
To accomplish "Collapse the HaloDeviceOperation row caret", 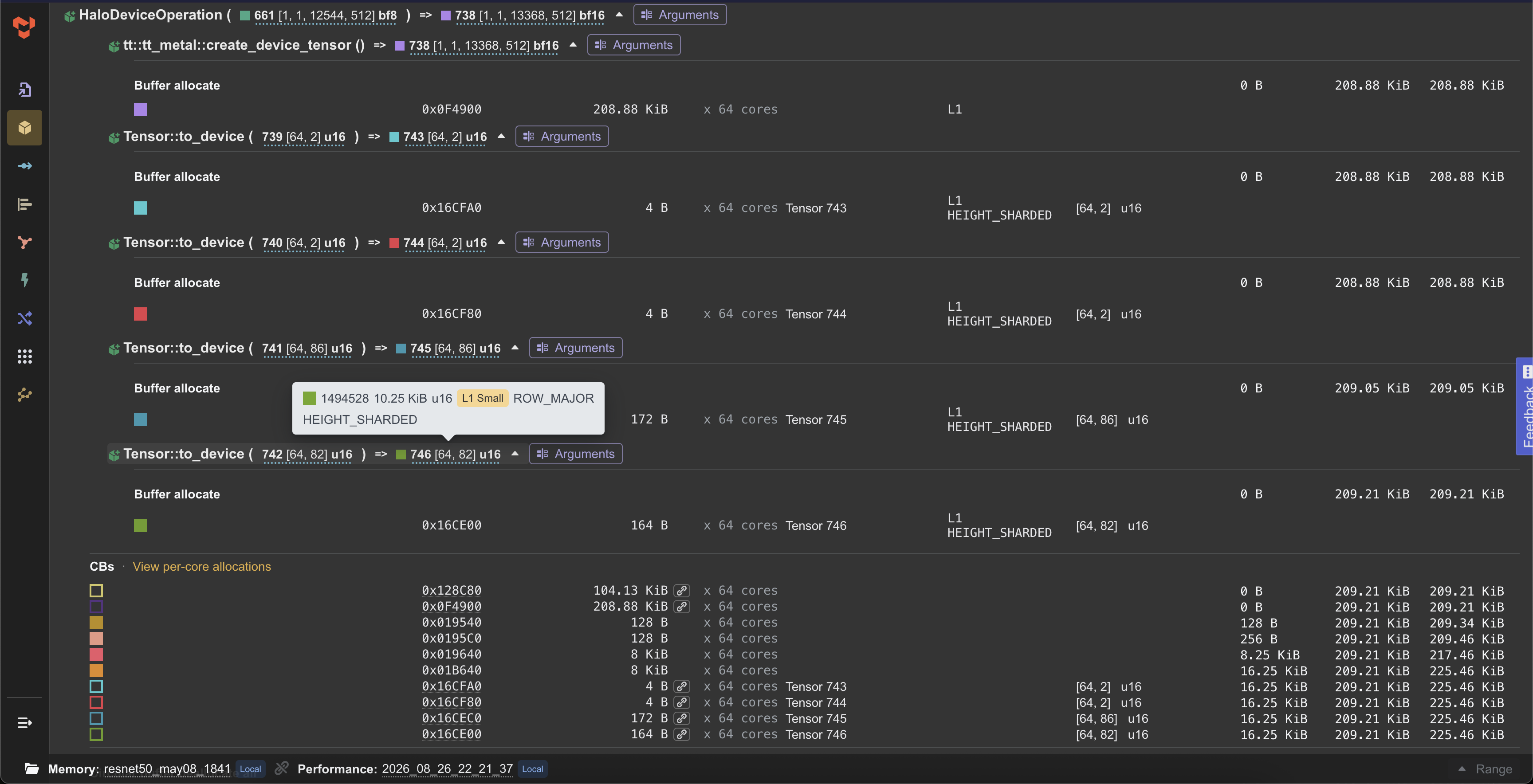I will [619, 14].
